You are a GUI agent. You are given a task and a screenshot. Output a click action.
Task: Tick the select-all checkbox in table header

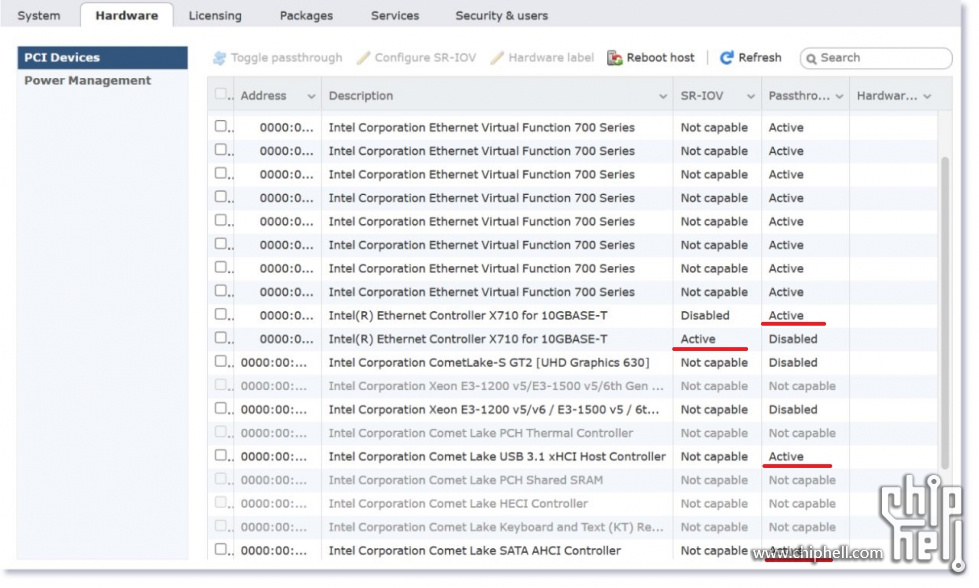[220, 94]
